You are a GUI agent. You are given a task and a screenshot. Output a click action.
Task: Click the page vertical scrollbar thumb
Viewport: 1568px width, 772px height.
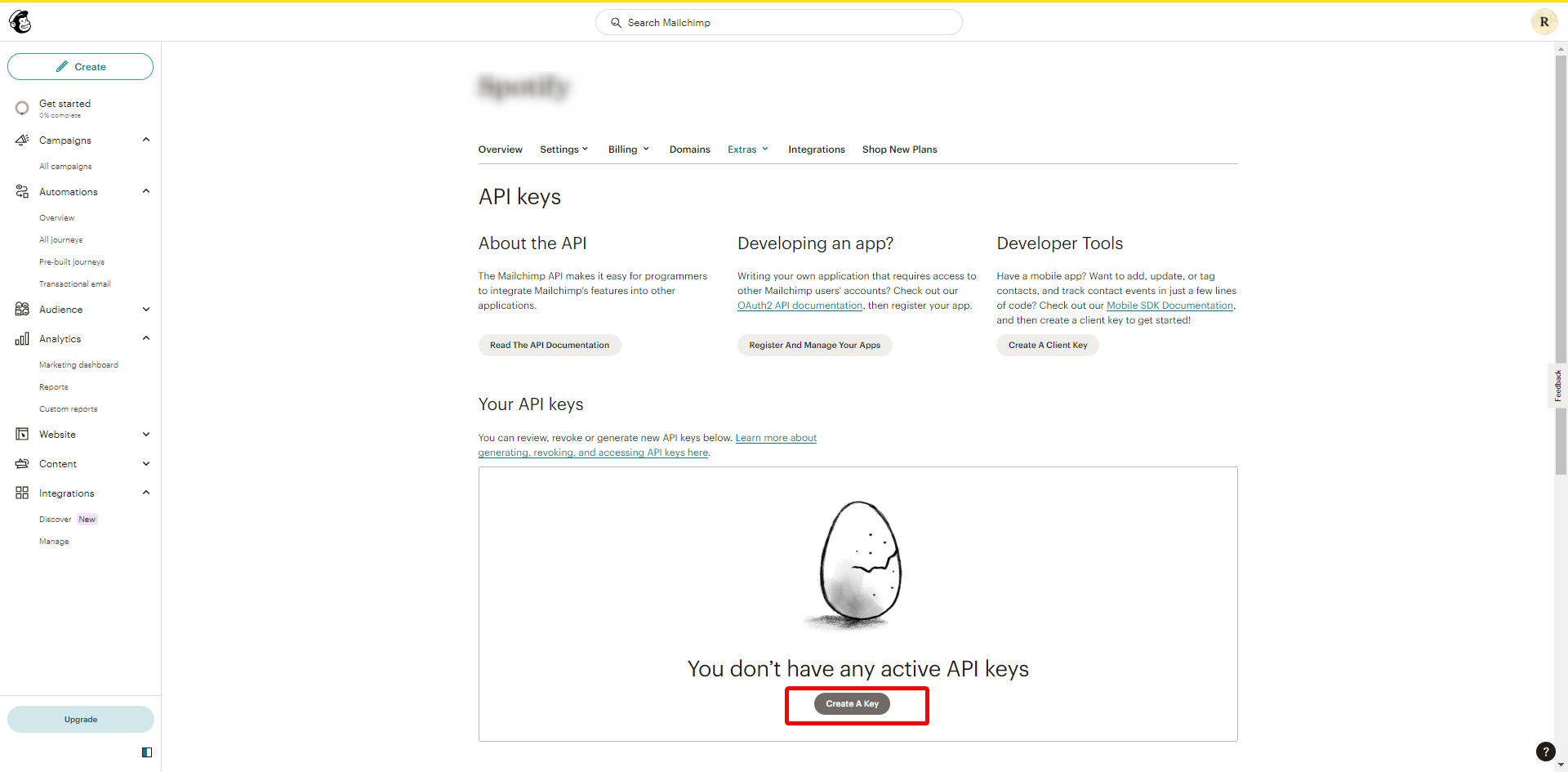click(x=1561, y=265)
